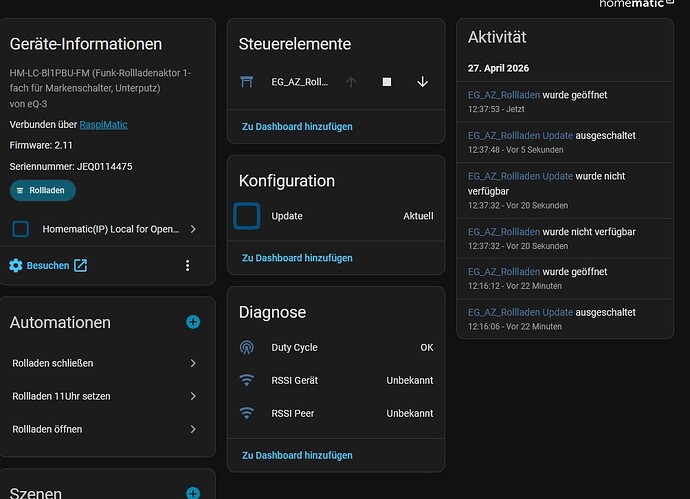Add a new scene with plus icon
The height and width of the screenshot is (499, 690).
tap(193, 493)
